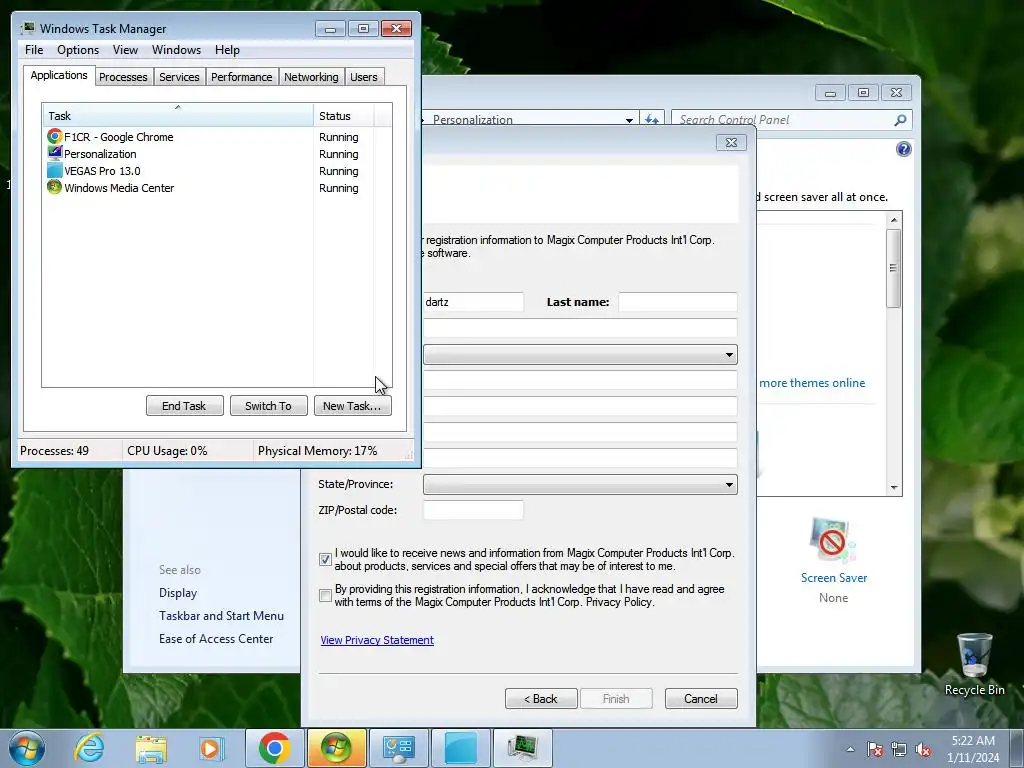Switch to the Networking tab
Image resolution: width=1024 pixels, height=768 pixels.
(311, 77)
